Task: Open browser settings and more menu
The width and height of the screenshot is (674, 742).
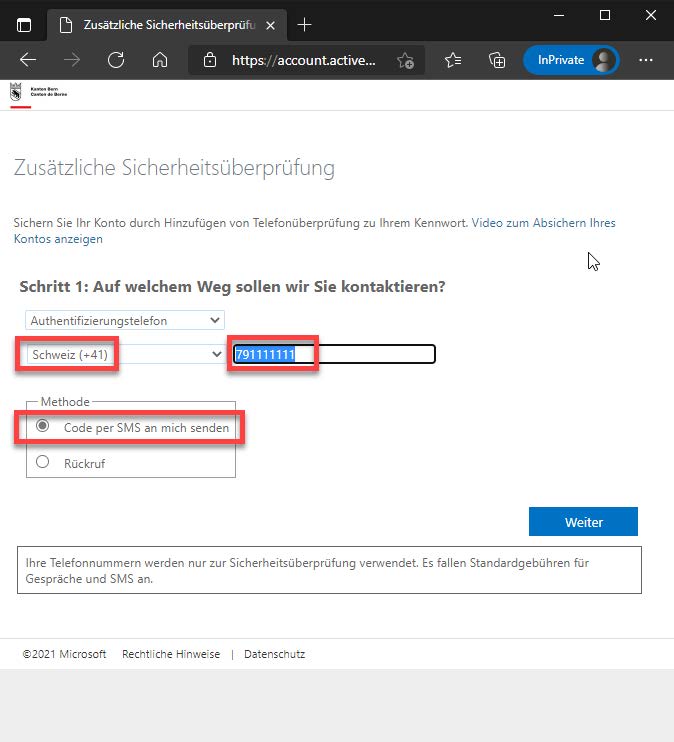Action: click(646, 60)
